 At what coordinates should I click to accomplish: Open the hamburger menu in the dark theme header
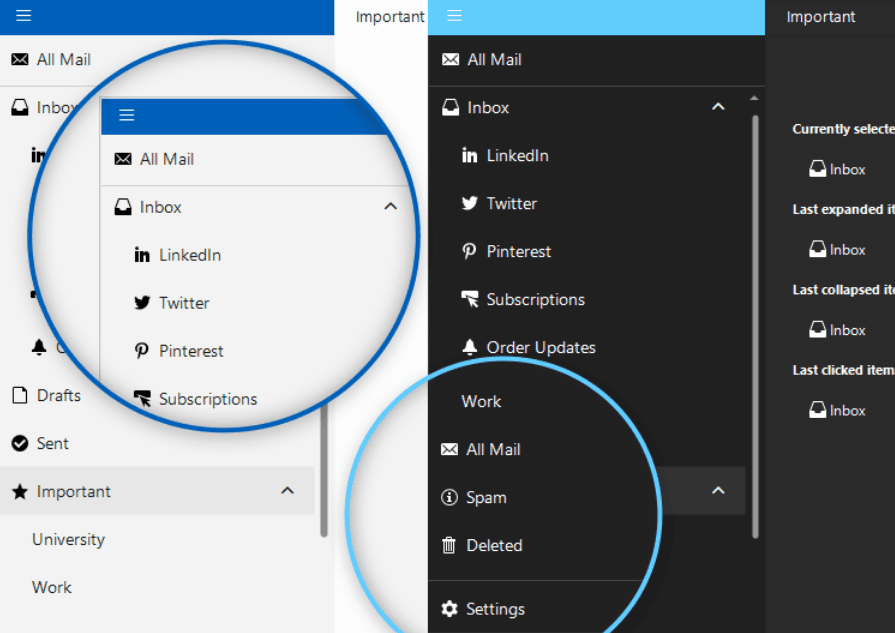[x=454, y=16]
